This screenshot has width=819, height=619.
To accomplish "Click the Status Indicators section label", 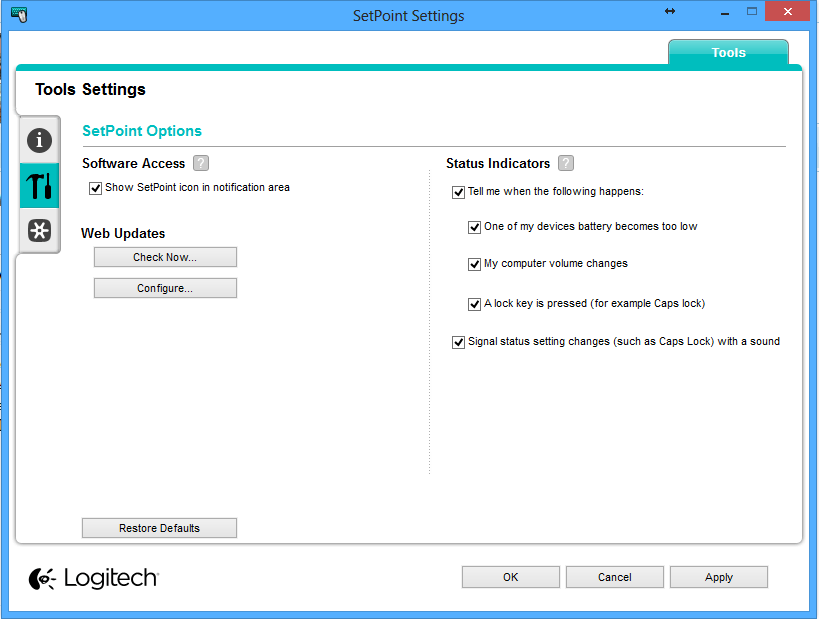I will [x=498, y=163].
